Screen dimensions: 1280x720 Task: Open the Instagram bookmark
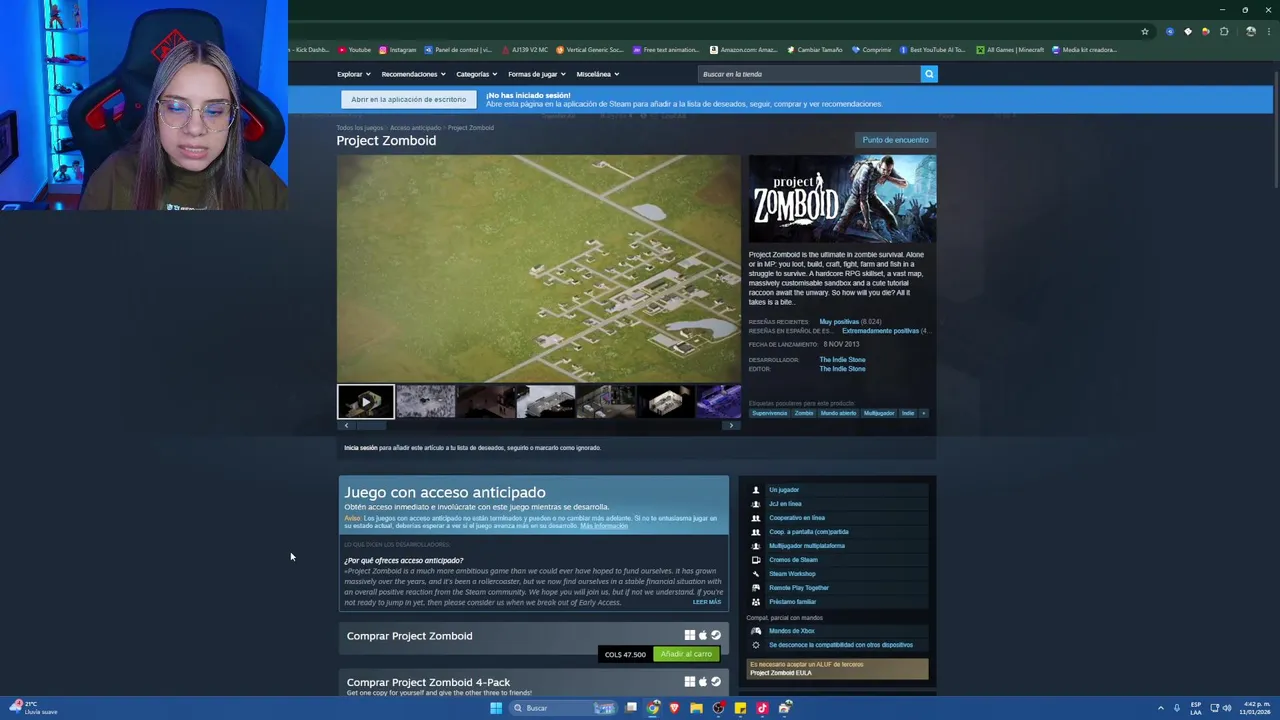pyautogui.click(x=397, y=50)
